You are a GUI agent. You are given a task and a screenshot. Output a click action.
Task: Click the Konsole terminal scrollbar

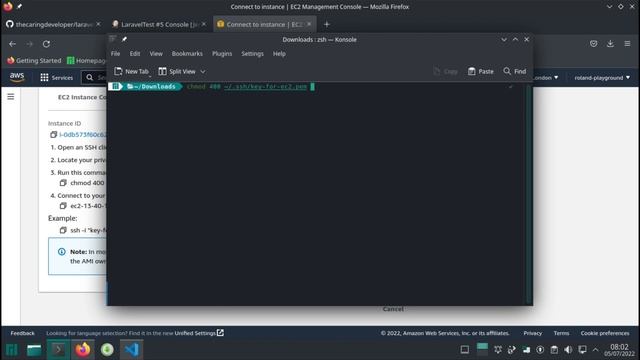click(x=529, y=193)
